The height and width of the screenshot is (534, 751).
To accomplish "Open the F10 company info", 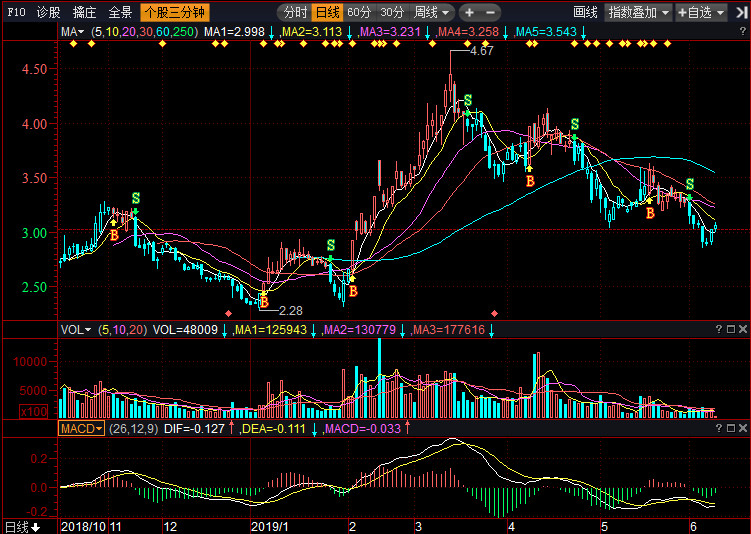I will click(16, 12).
